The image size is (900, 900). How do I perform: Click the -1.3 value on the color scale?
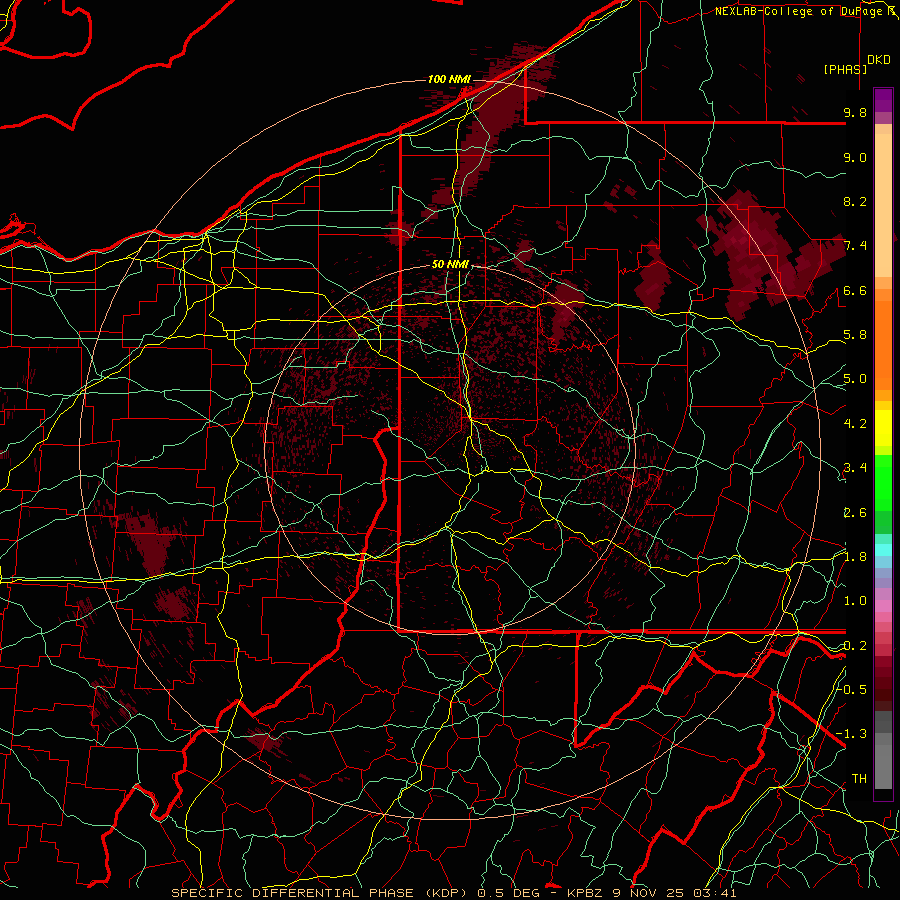852,734
